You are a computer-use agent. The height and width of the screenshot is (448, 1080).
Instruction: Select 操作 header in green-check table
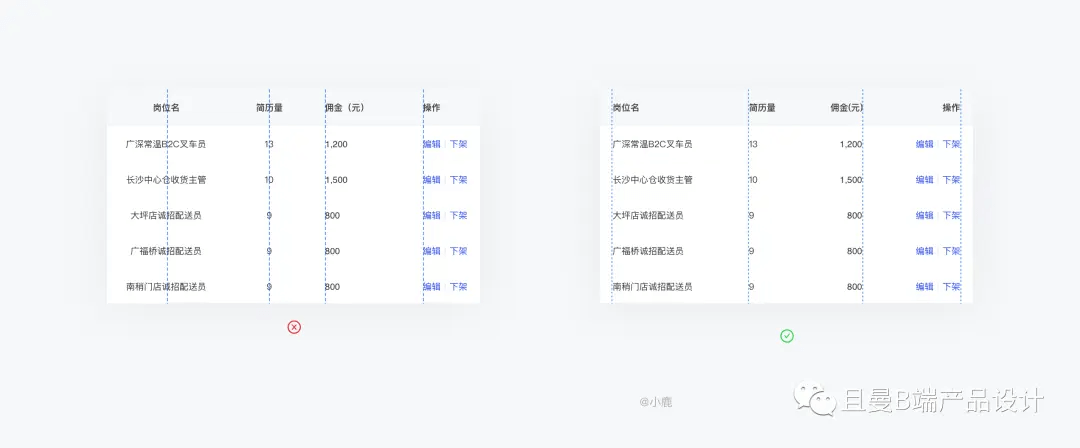coord(952,108)
